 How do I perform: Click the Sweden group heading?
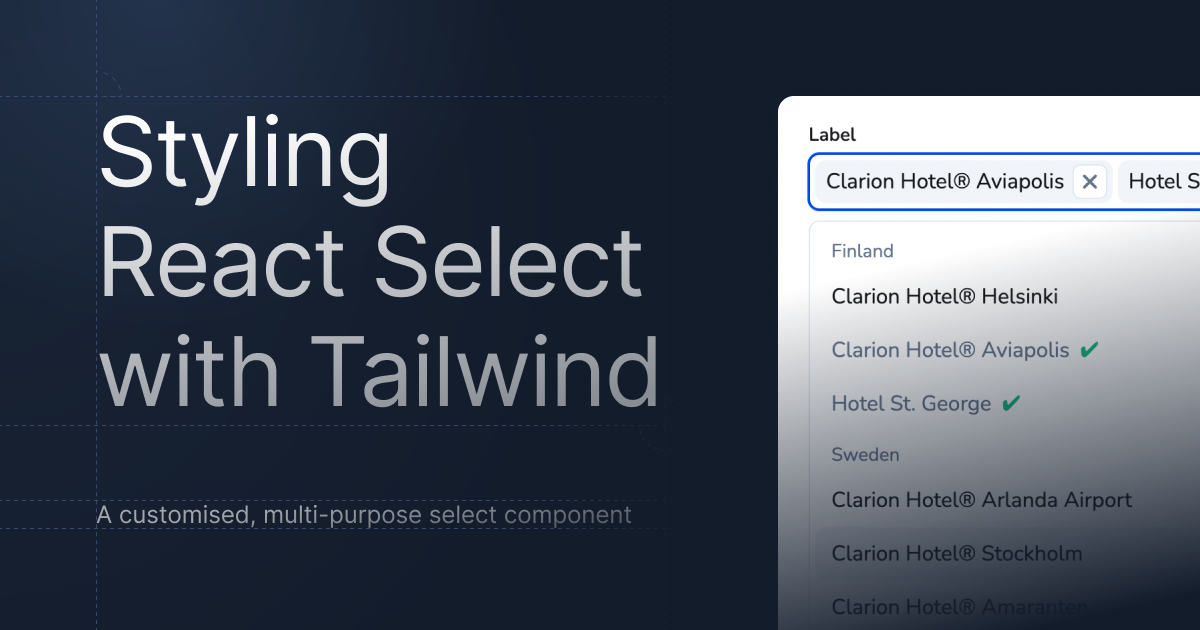click(x=865, y=454)
